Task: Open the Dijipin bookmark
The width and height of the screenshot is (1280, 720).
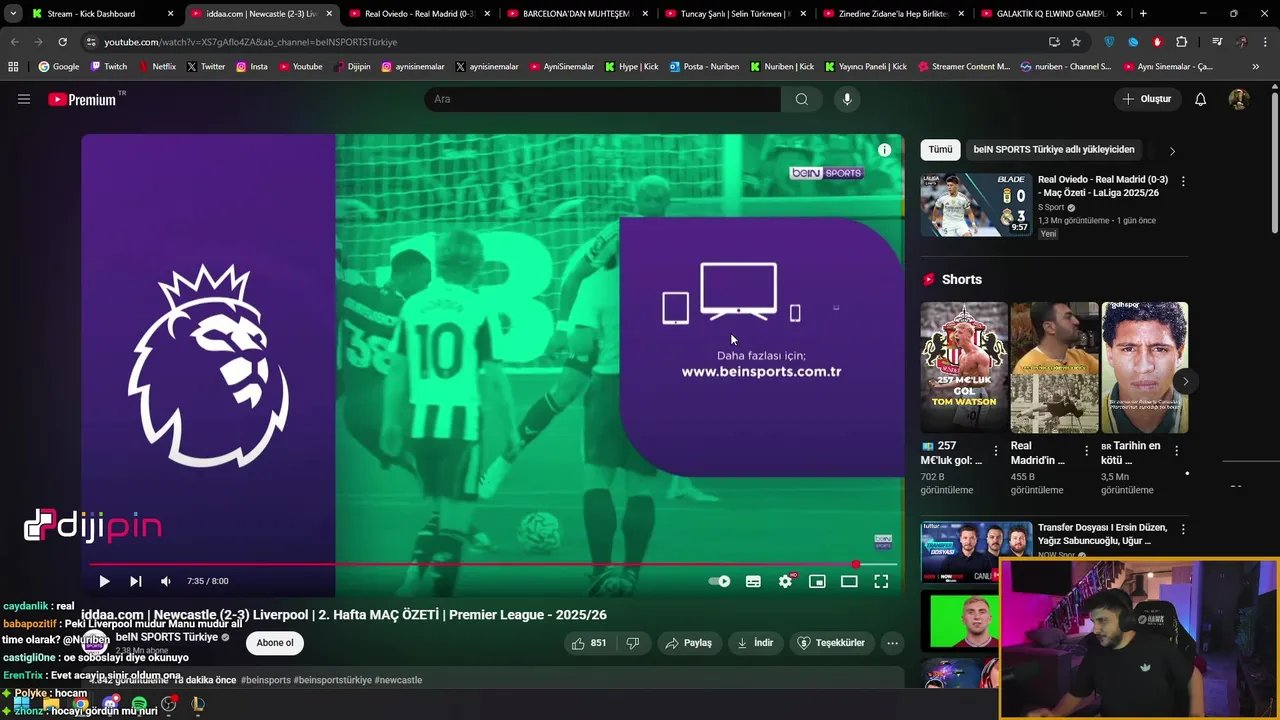Action: click(352, 67)
